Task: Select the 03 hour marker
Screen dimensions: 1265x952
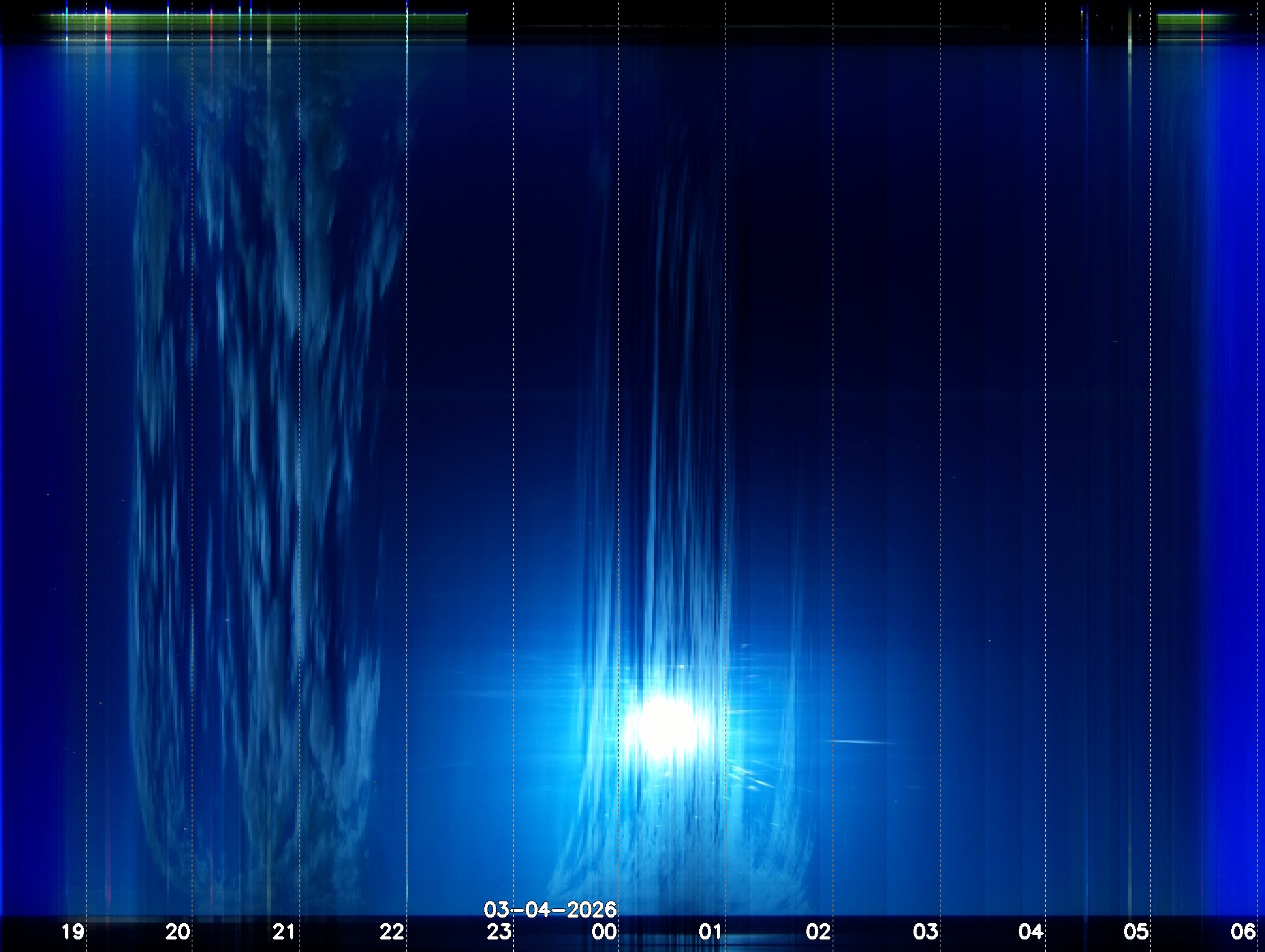Action: point(925,932)
